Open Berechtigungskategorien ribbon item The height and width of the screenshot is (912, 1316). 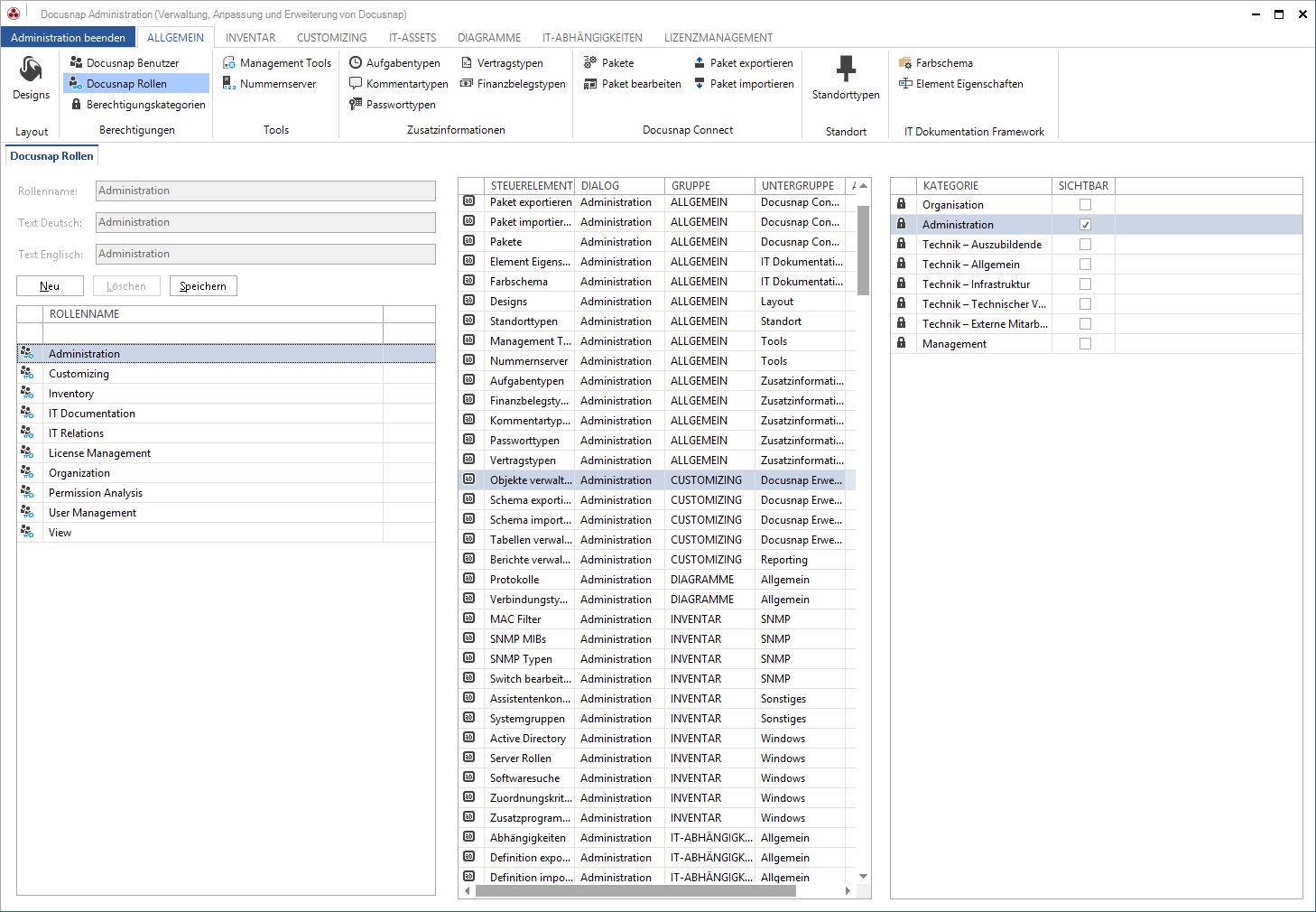138,105
